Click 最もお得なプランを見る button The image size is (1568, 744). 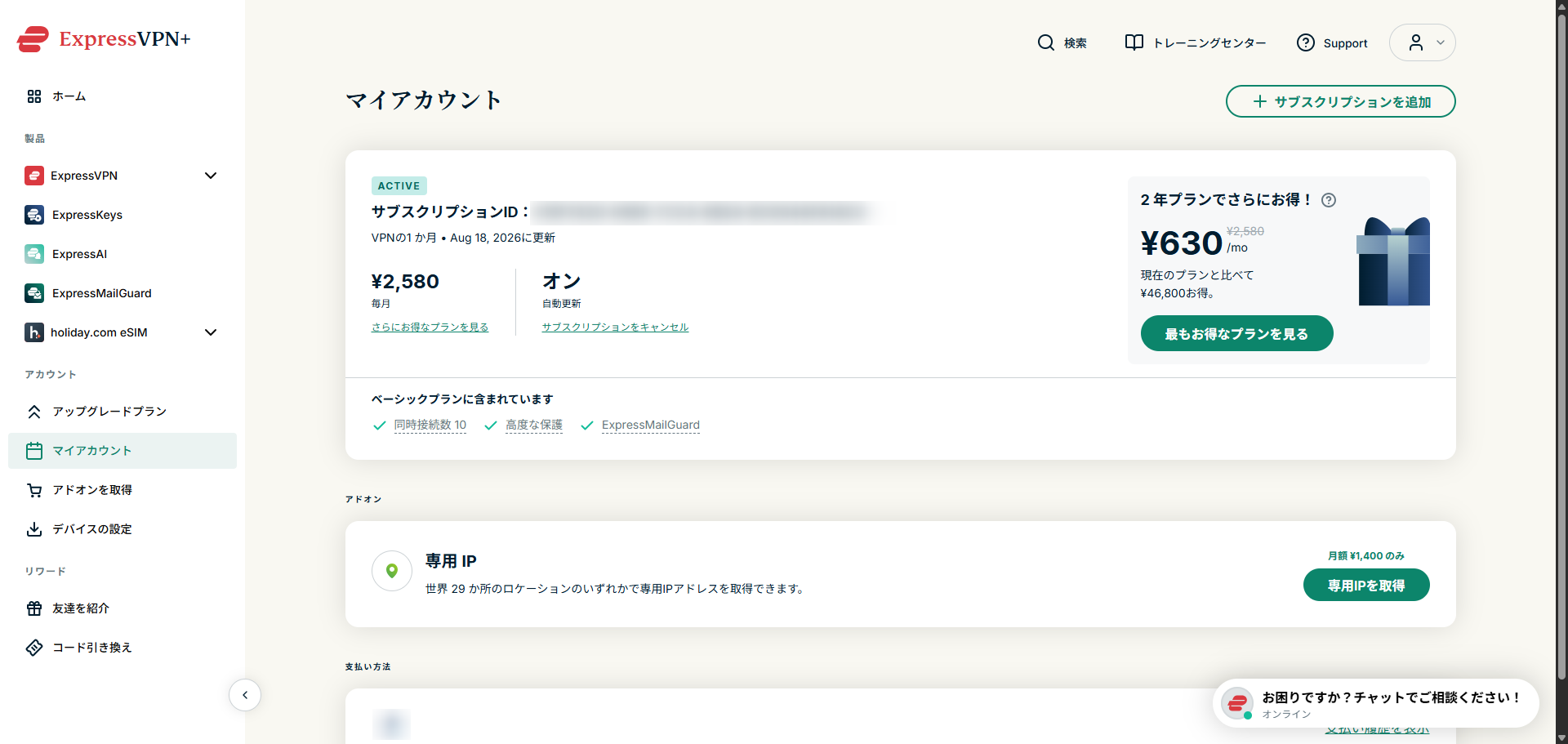(x=1236, y=333)
